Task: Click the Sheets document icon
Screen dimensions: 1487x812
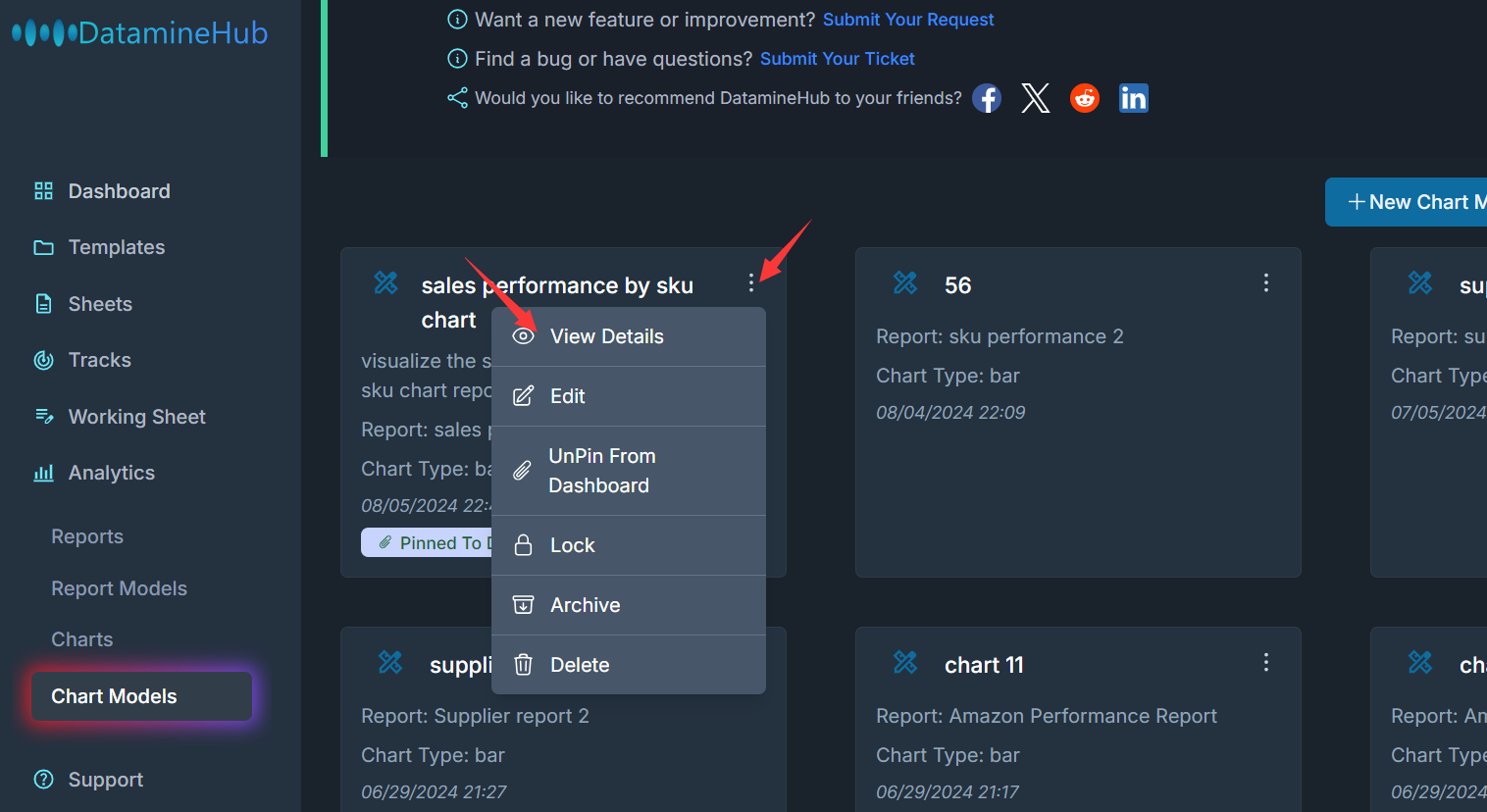Action: coord(43,304)
